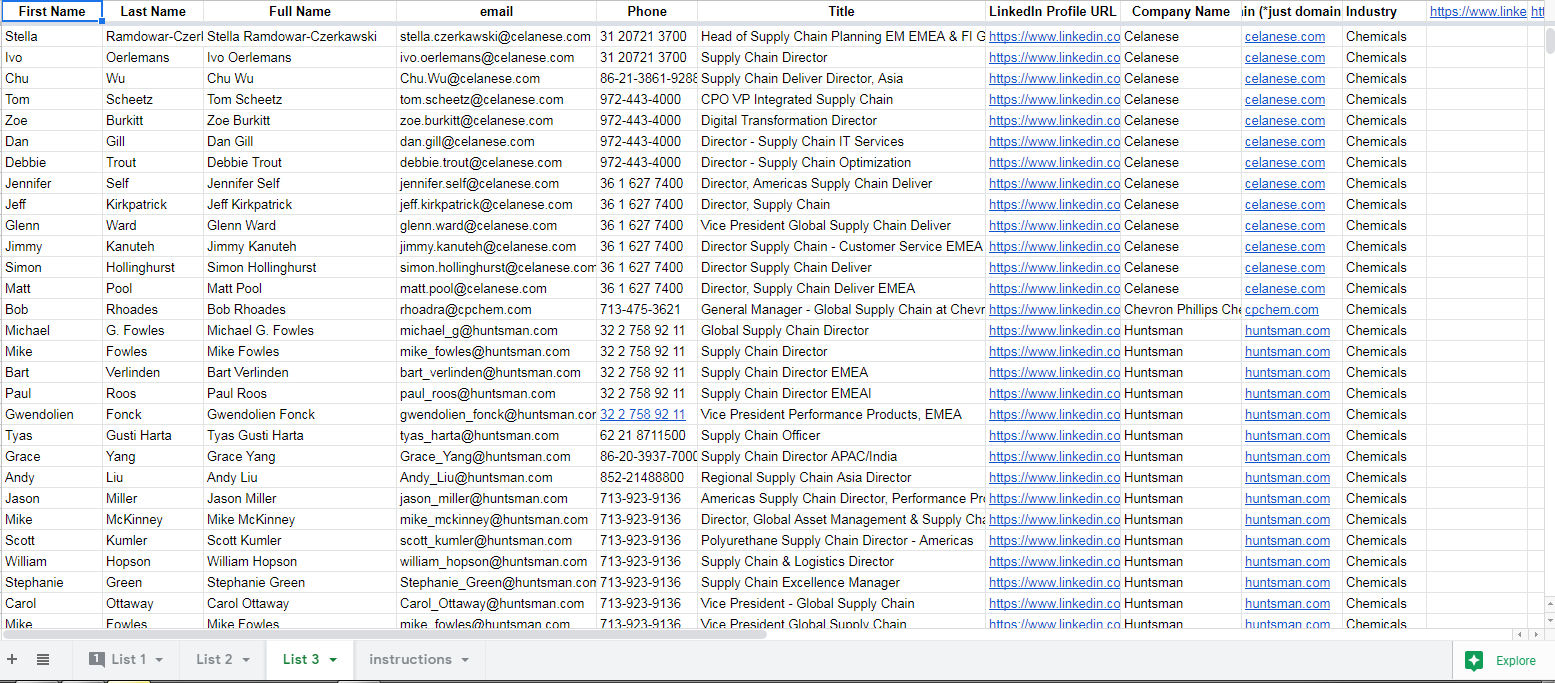The width and height of the screenshot is (1555, 683).
Task: Open the cpchem.com domain link
Action: [1282, 309]
